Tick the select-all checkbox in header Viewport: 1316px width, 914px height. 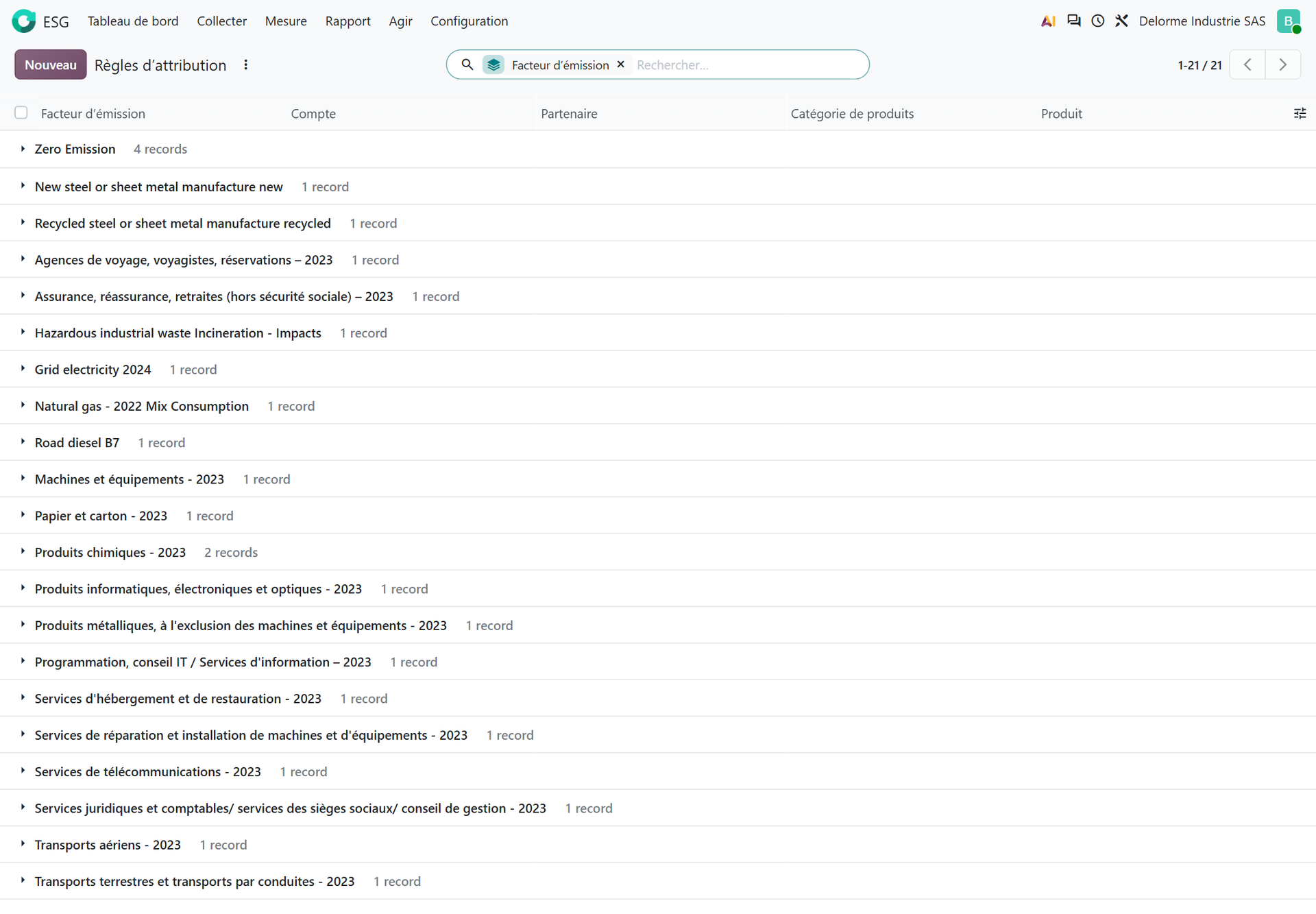[x=21, y=112]
